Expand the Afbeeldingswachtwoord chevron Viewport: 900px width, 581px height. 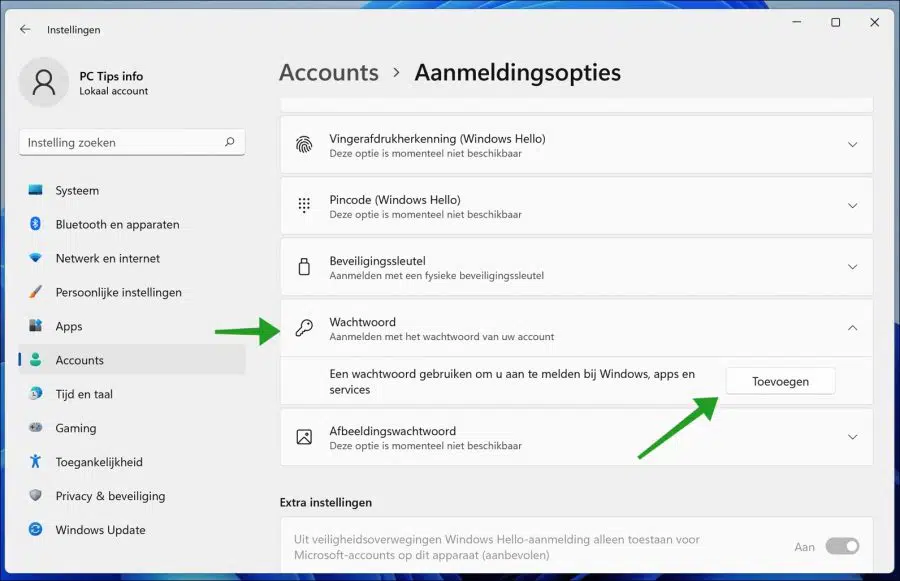point(852,437)
